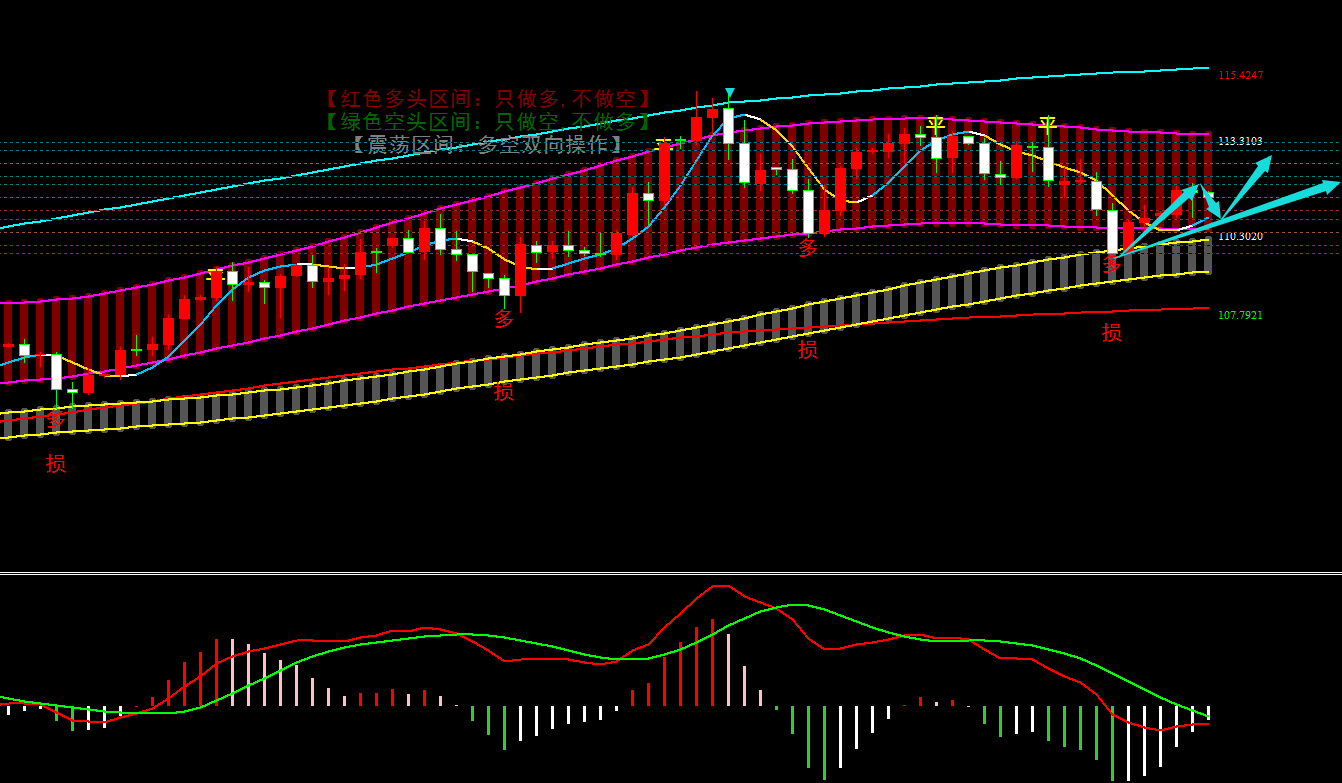The height and width of the screenshot is (783, 1342).
Task: Select the leftmost yellow 平 marker
Action: (936, 125)
